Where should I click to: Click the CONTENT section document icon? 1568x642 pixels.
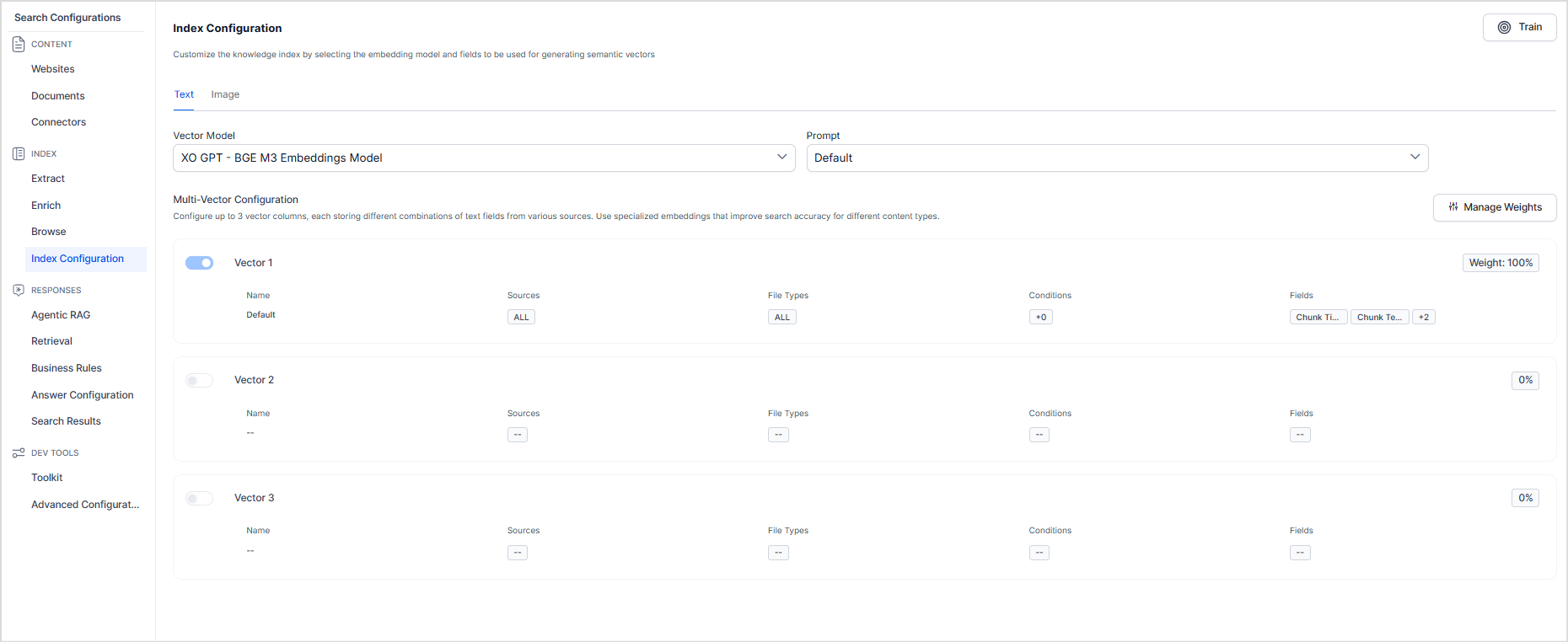click(x=19, y=44)
